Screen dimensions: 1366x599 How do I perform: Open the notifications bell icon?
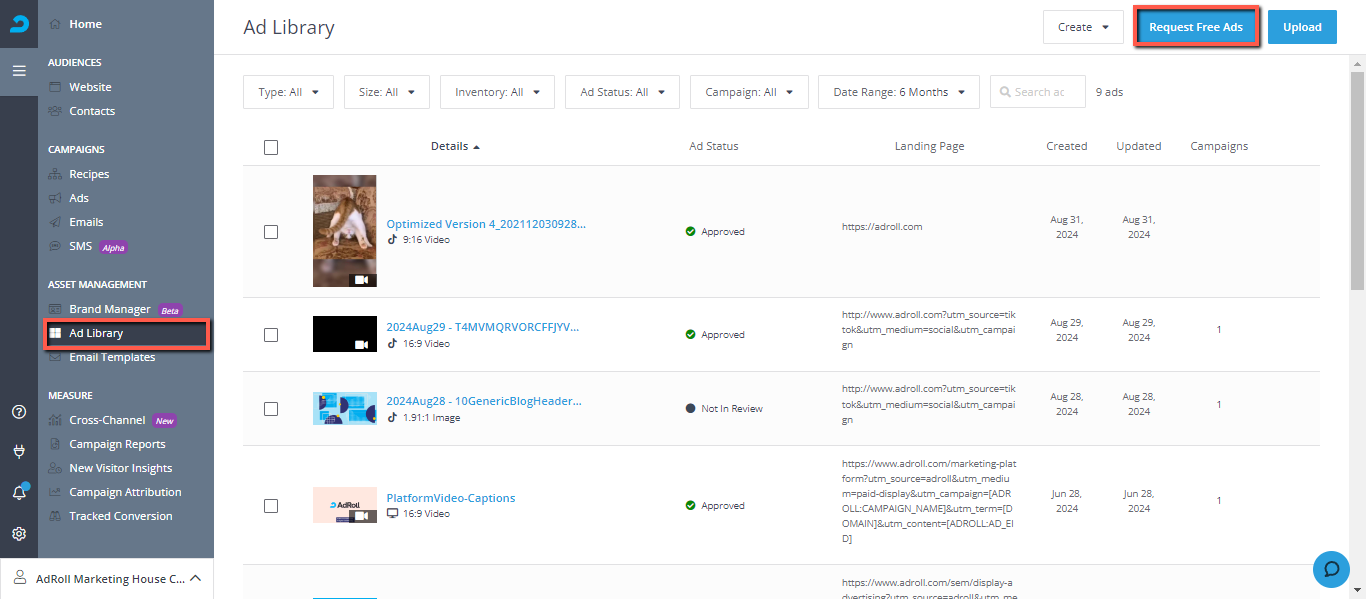point(19,492)
